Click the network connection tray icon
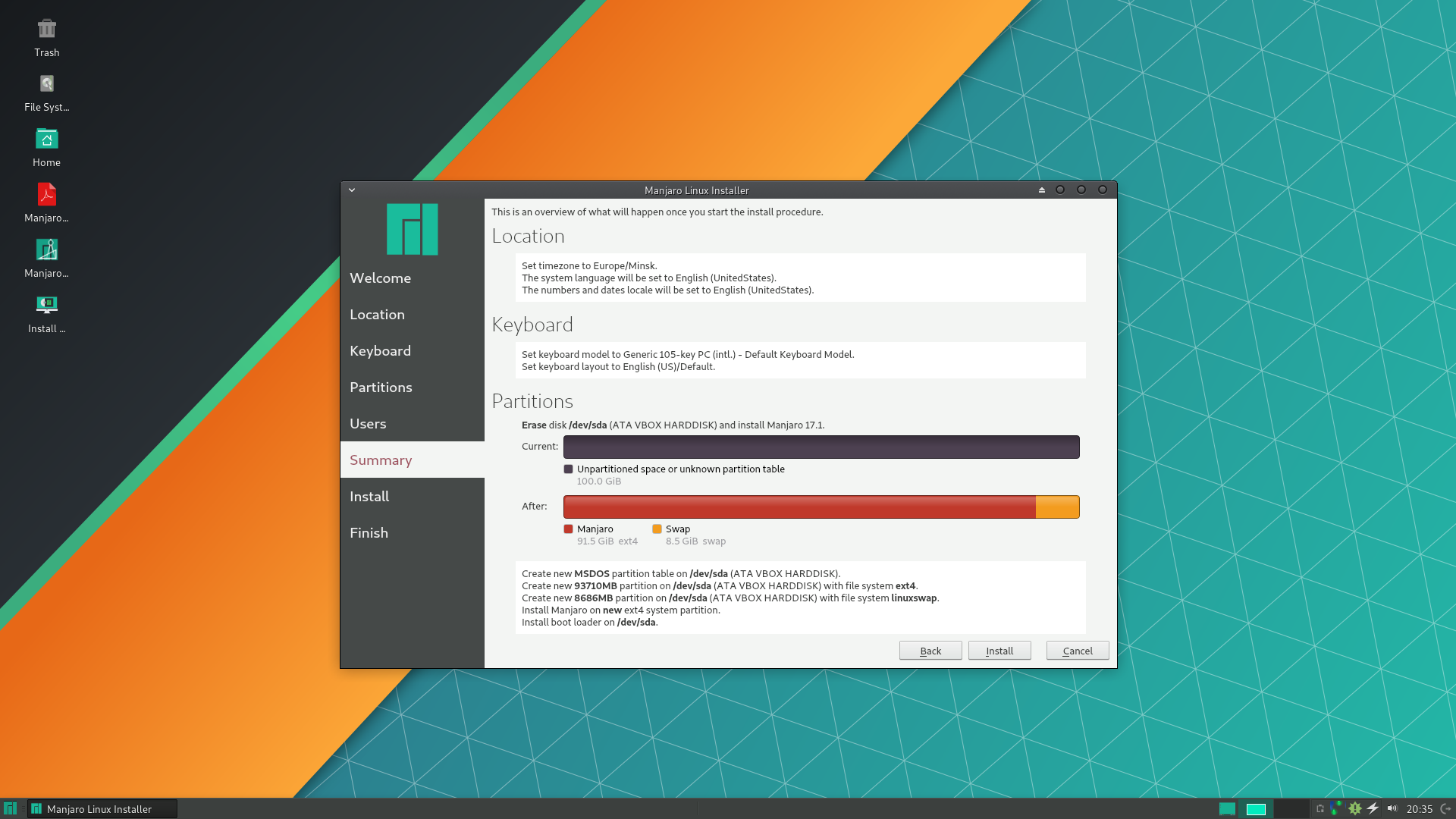The height and width of the screenshot is (819, 1456). point(1336,808)
